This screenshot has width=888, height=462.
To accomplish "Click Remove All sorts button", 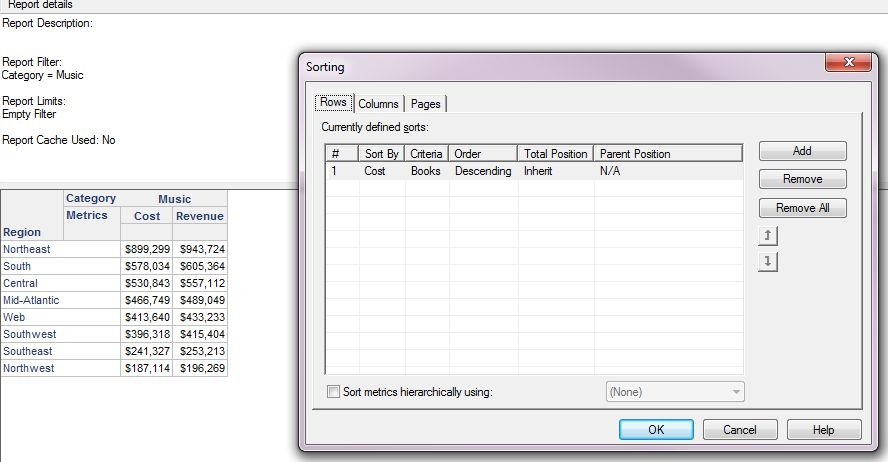I will pos(802,208).
